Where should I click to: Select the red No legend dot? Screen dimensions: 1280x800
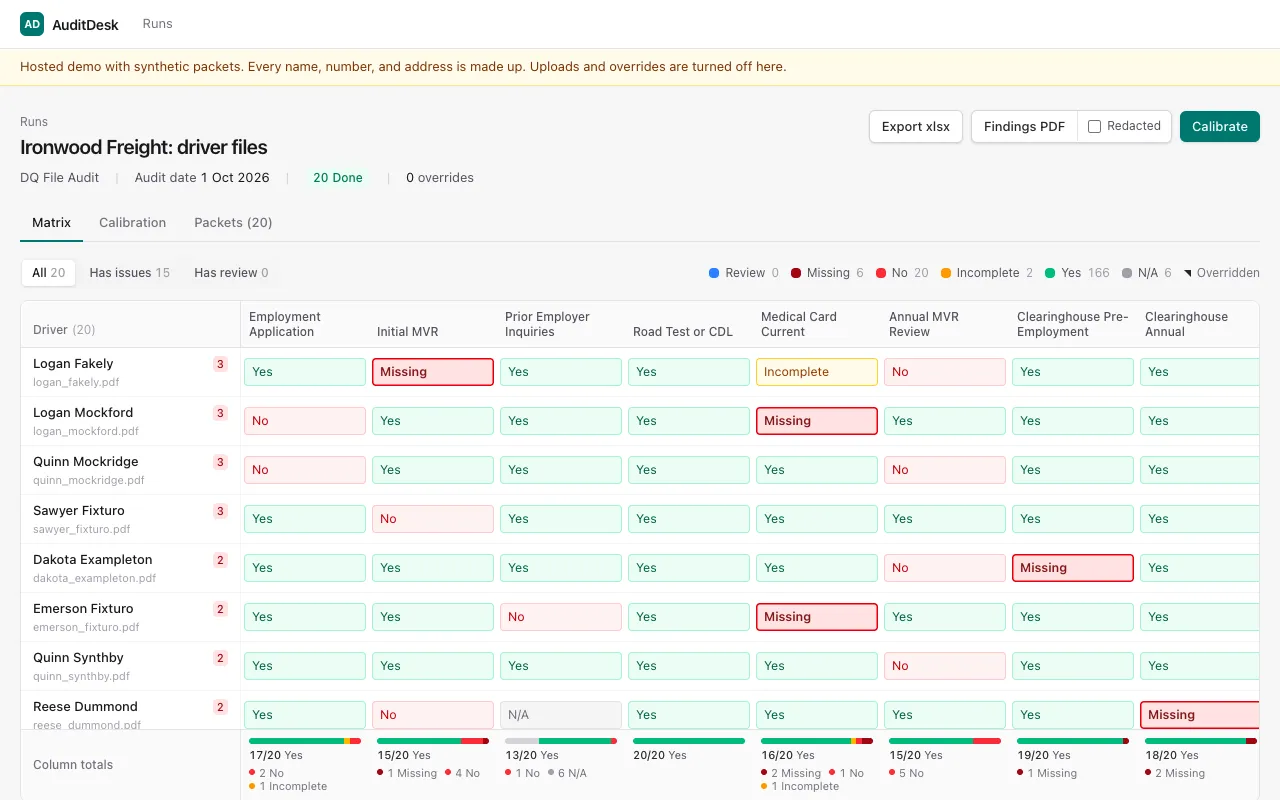coord(881,273)
